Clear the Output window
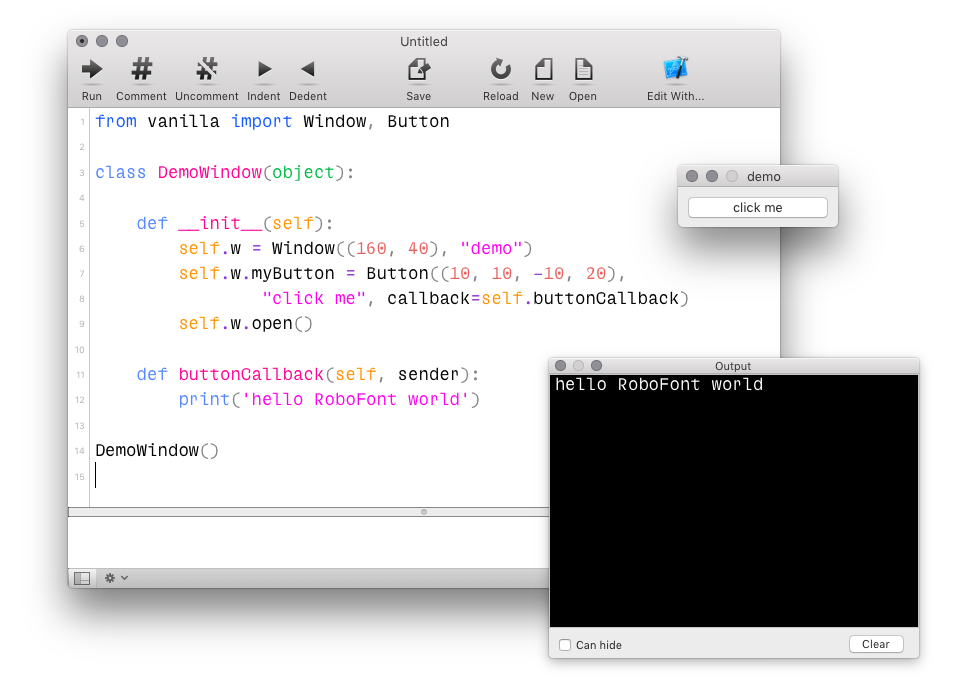Viewport: 972px width, 694px height. (x=875, y=644)
